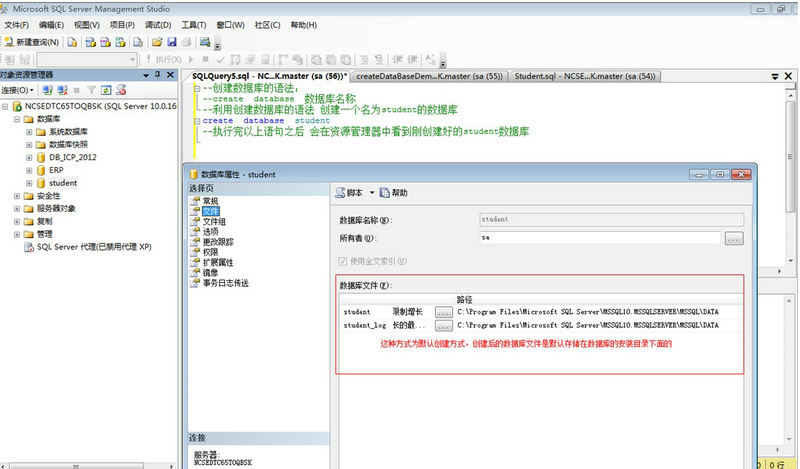Click the Execute (执行) button
Viewport: 800px width, 469px height.
pos(163,60)
